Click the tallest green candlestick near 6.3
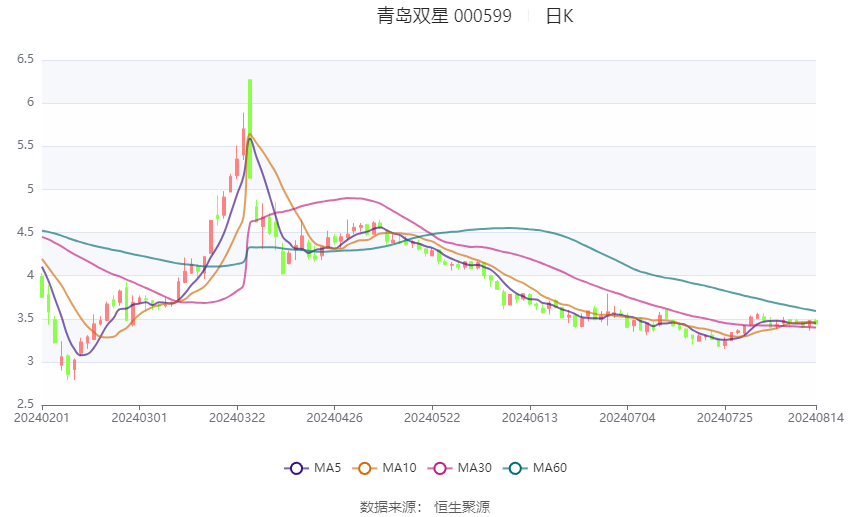Image resolution: width=850 pixels, height=517 pixels. (250, 129)
